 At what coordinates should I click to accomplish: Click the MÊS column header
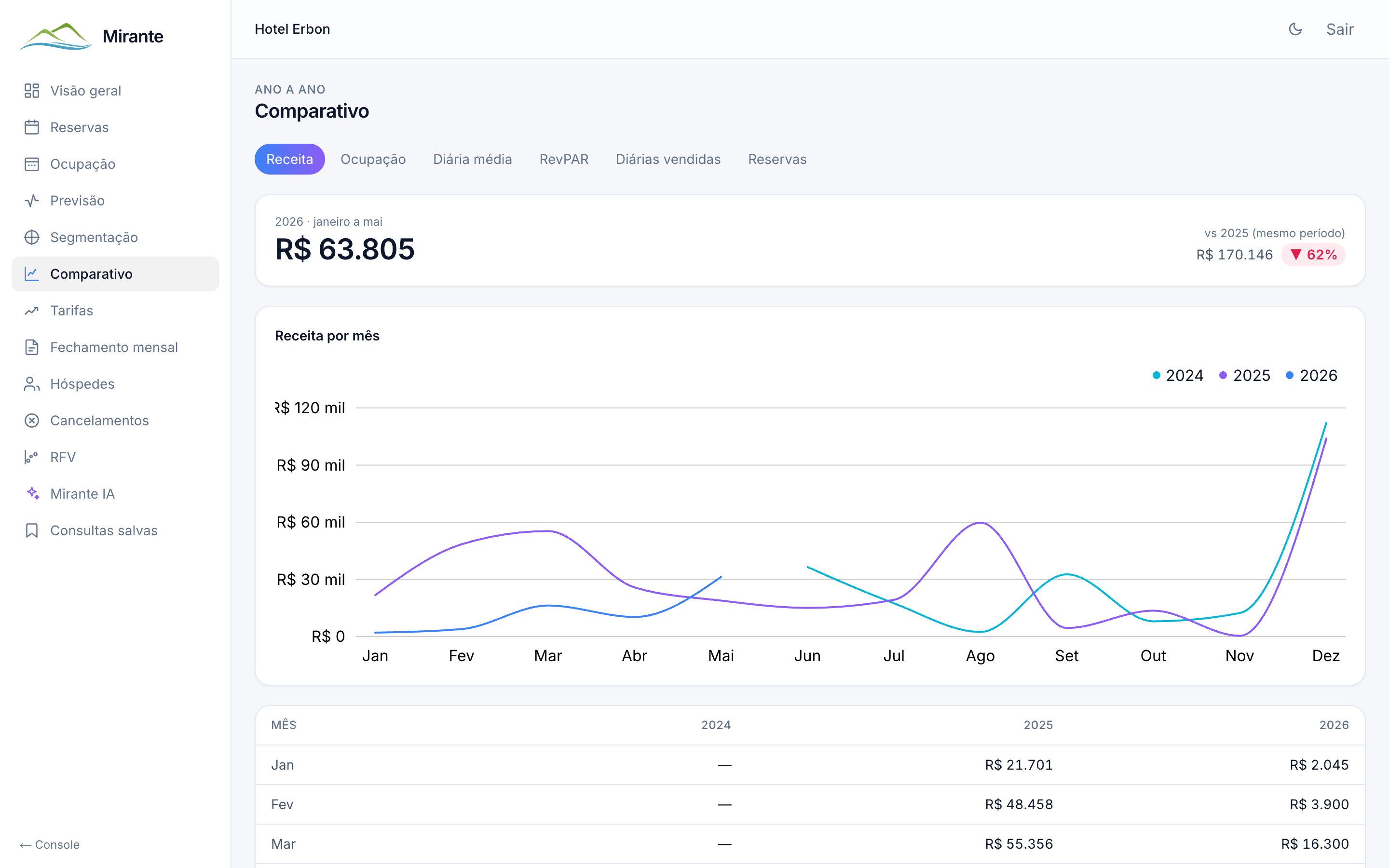point(284,725)
